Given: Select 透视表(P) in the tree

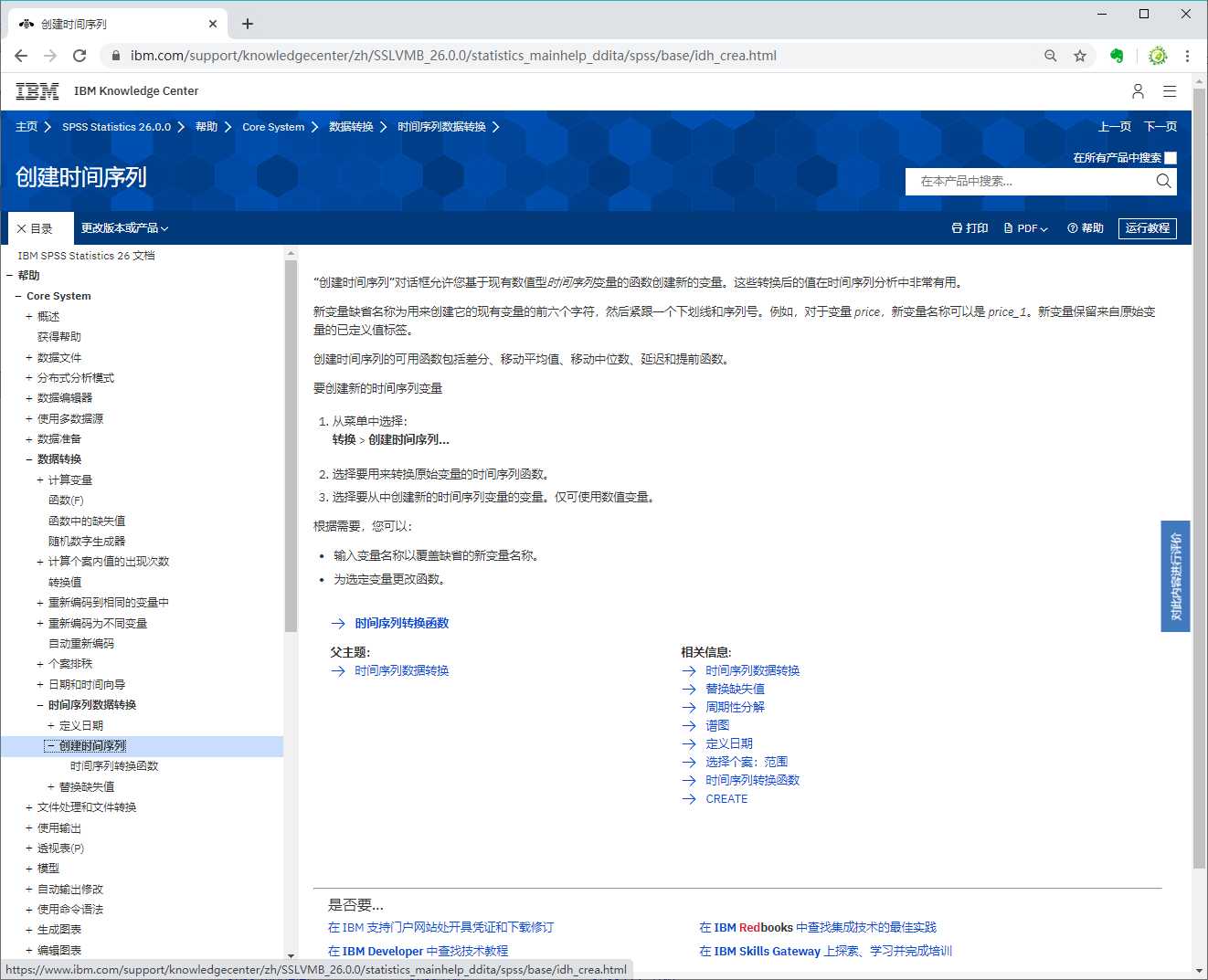Looking at the screenshot, I should point(60,848).
